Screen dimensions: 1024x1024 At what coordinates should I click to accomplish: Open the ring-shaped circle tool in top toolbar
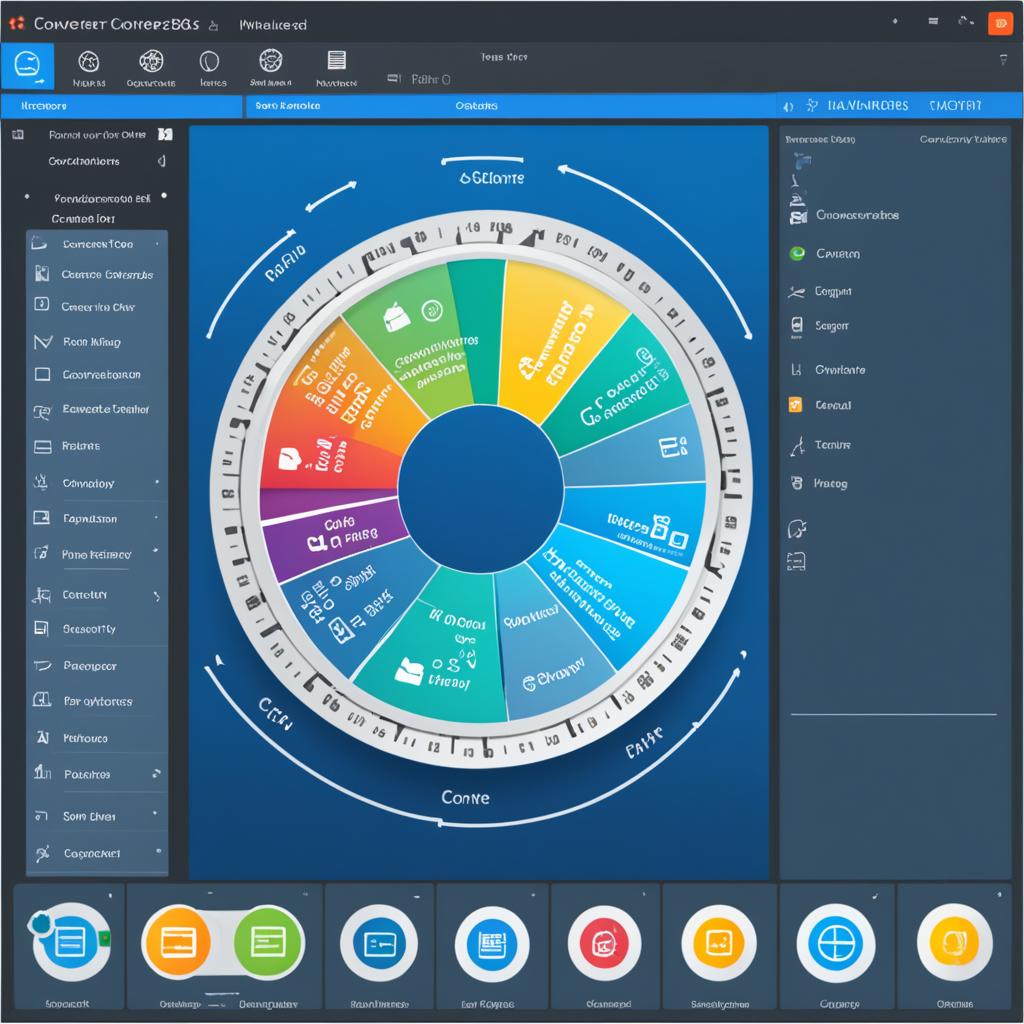[x=209, y=62]
